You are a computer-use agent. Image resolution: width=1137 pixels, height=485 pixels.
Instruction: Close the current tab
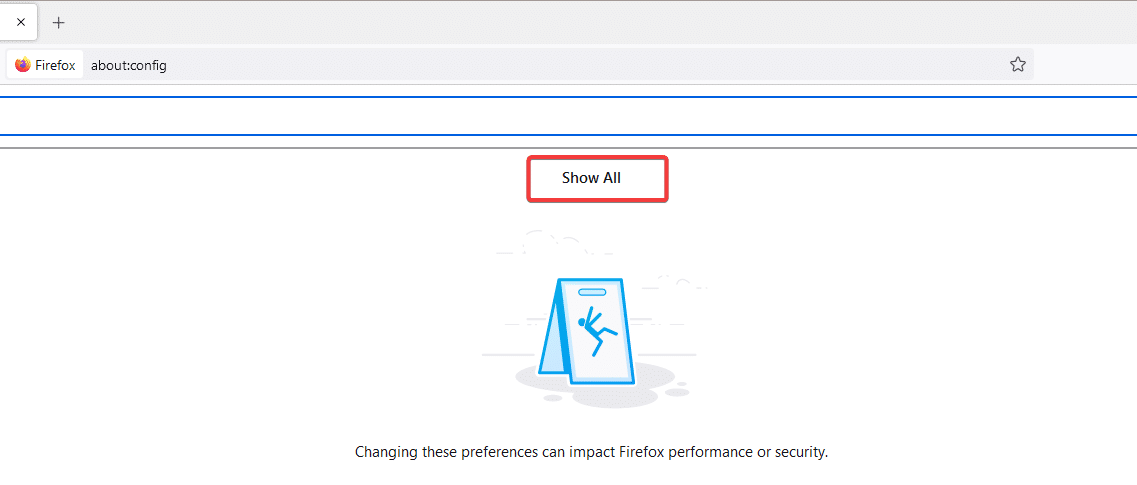coord(21,22)
